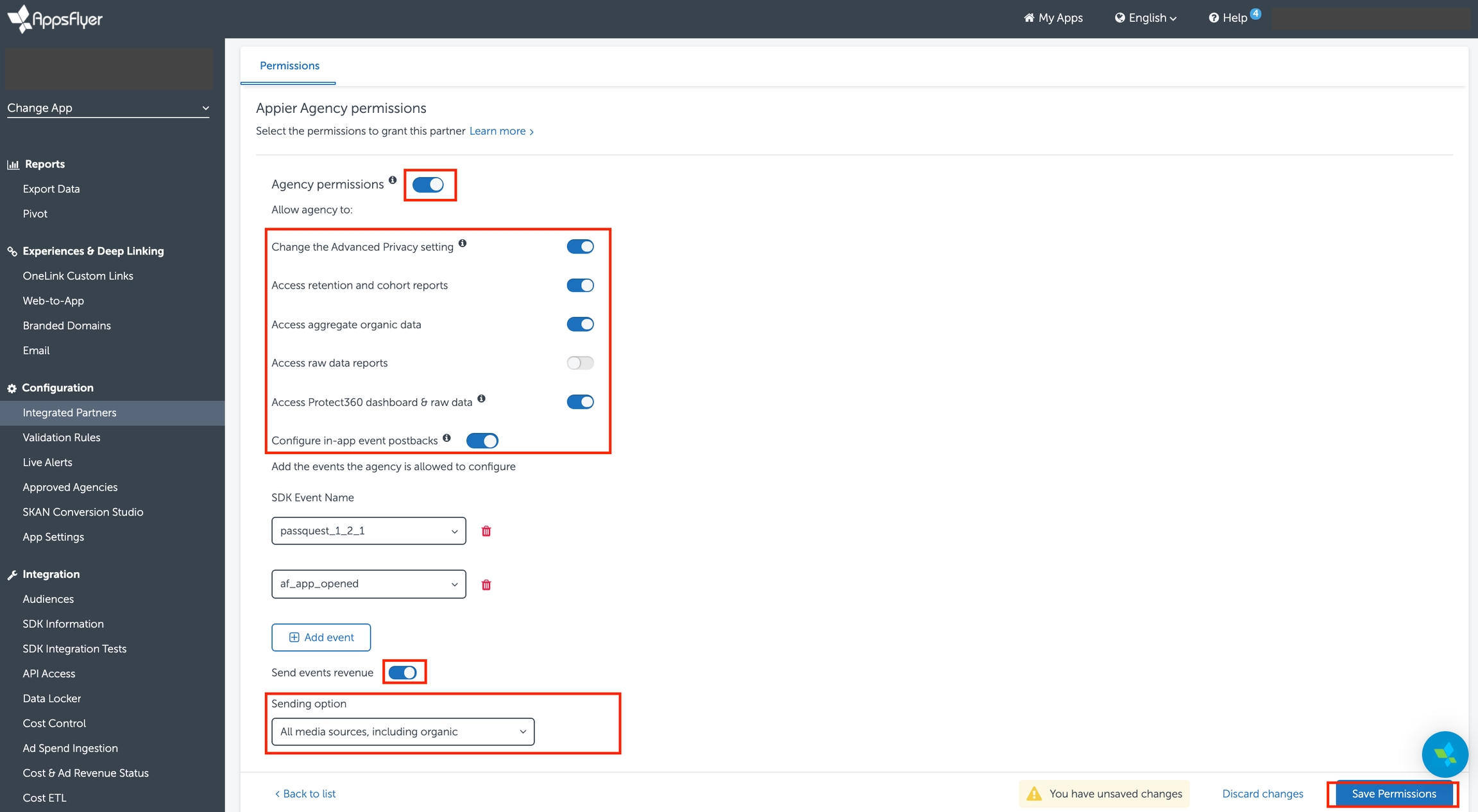Click info icon for in-app event postbacks
The image size is (1478, 812).
click(x=447, y=438)
